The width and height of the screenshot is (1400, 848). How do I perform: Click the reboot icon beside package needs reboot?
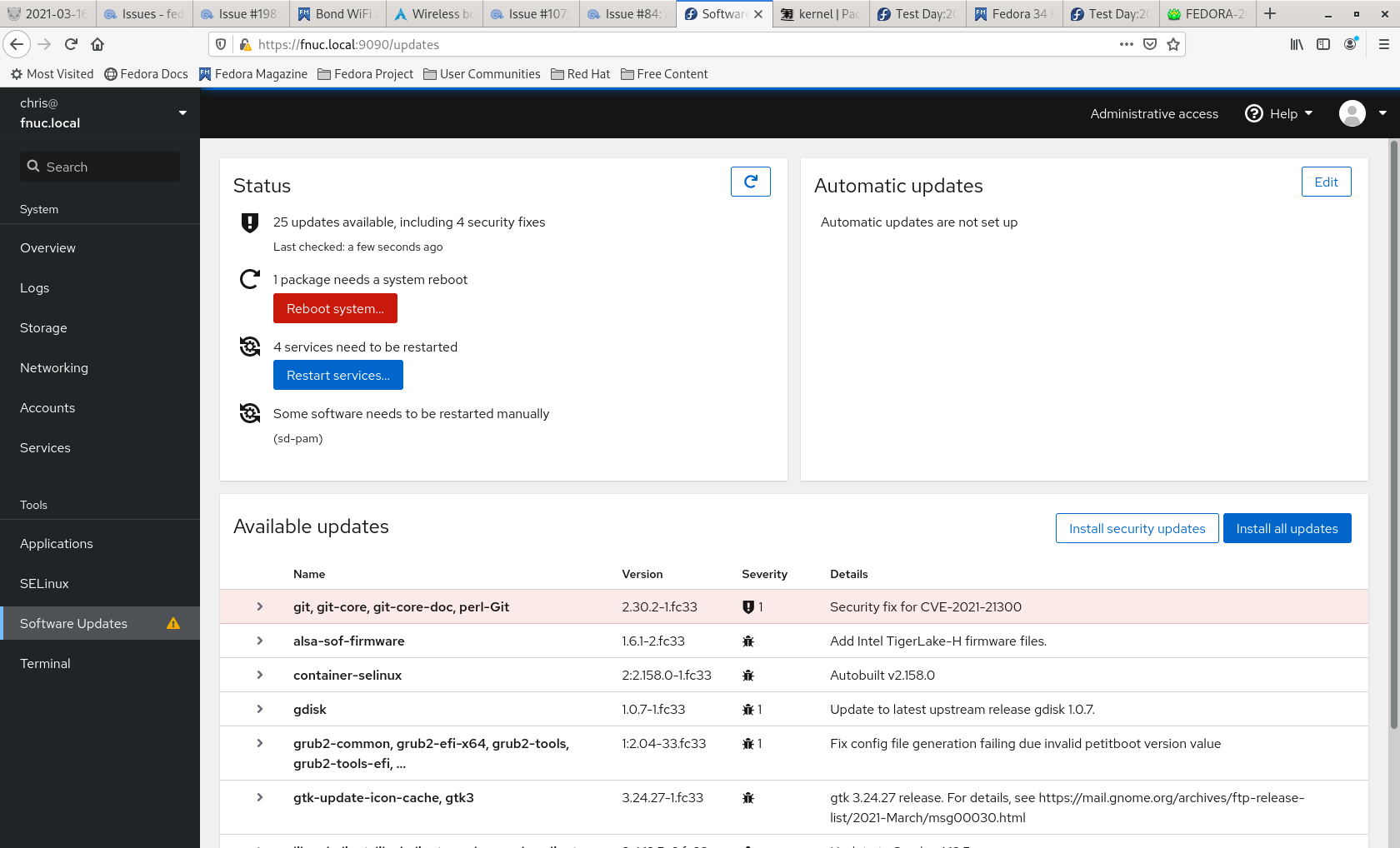(250, 279)
